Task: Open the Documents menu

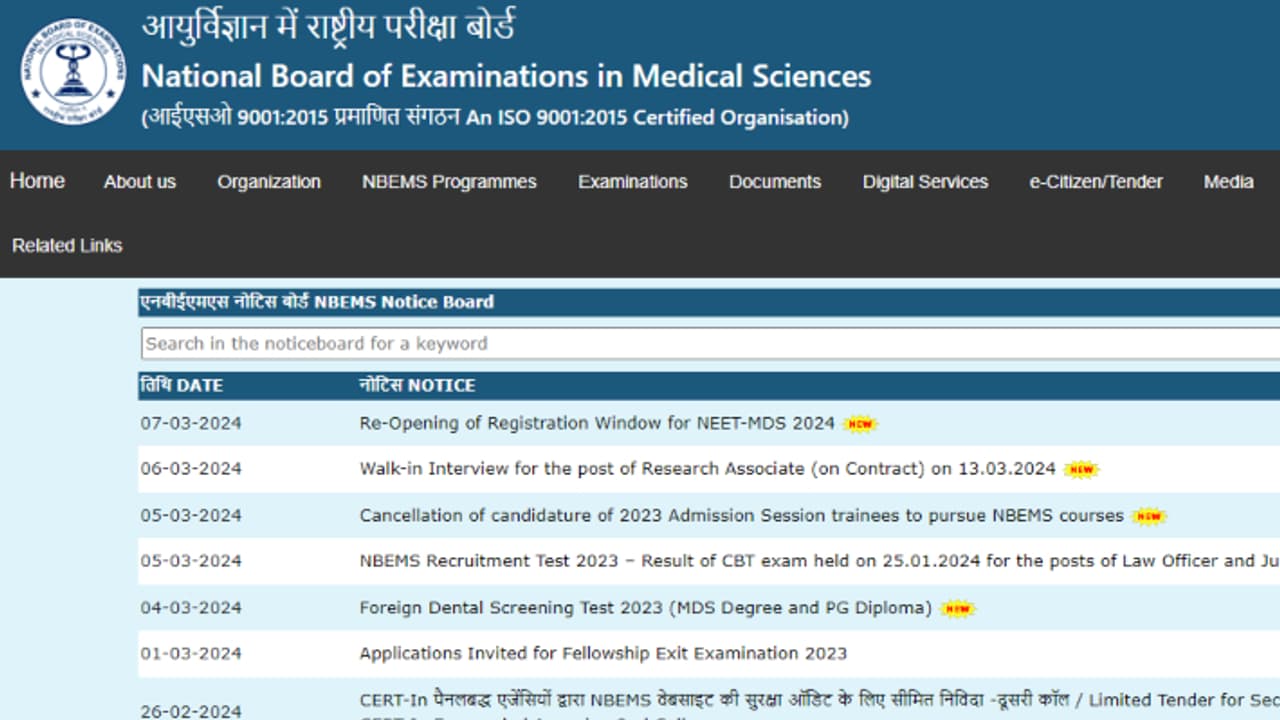Action: coord(774,182)
